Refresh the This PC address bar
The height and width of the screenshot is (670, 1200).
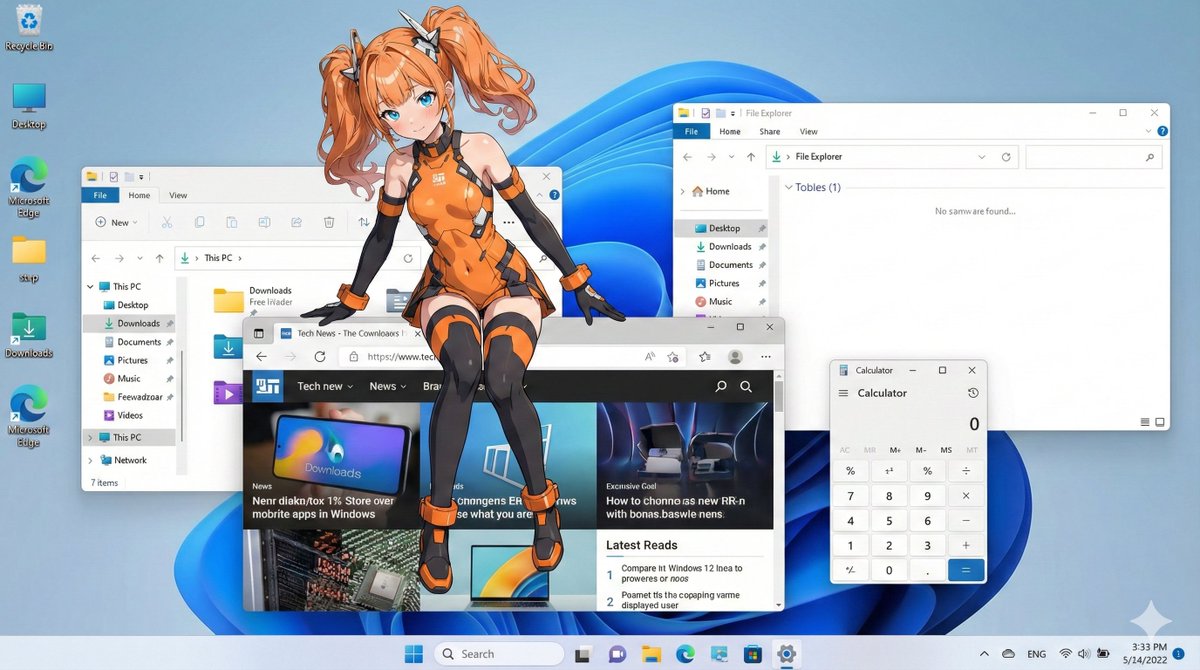tap(408, 258)
